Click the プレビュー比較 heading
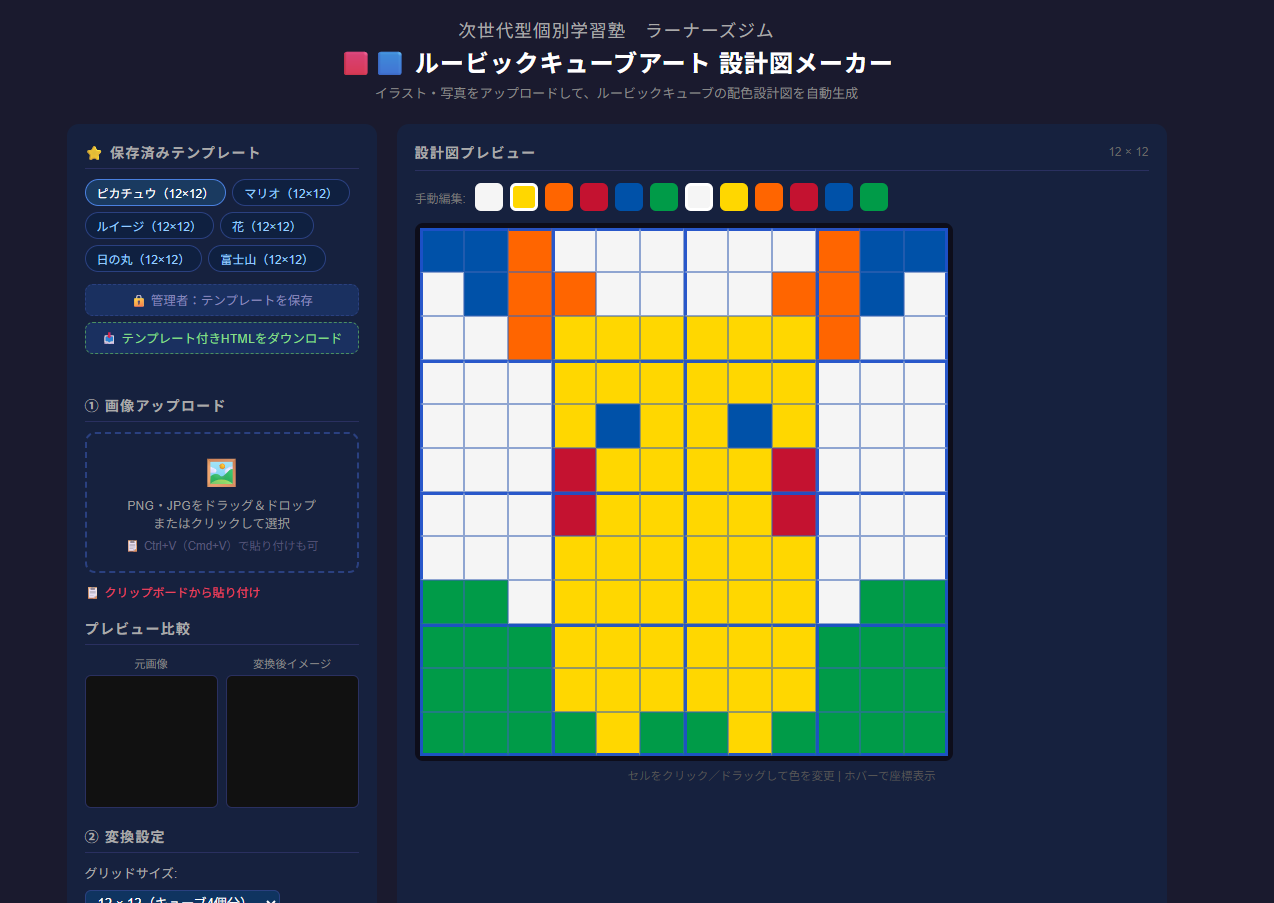The height and width of the screenshot is (903, 1274). [138, 628]
